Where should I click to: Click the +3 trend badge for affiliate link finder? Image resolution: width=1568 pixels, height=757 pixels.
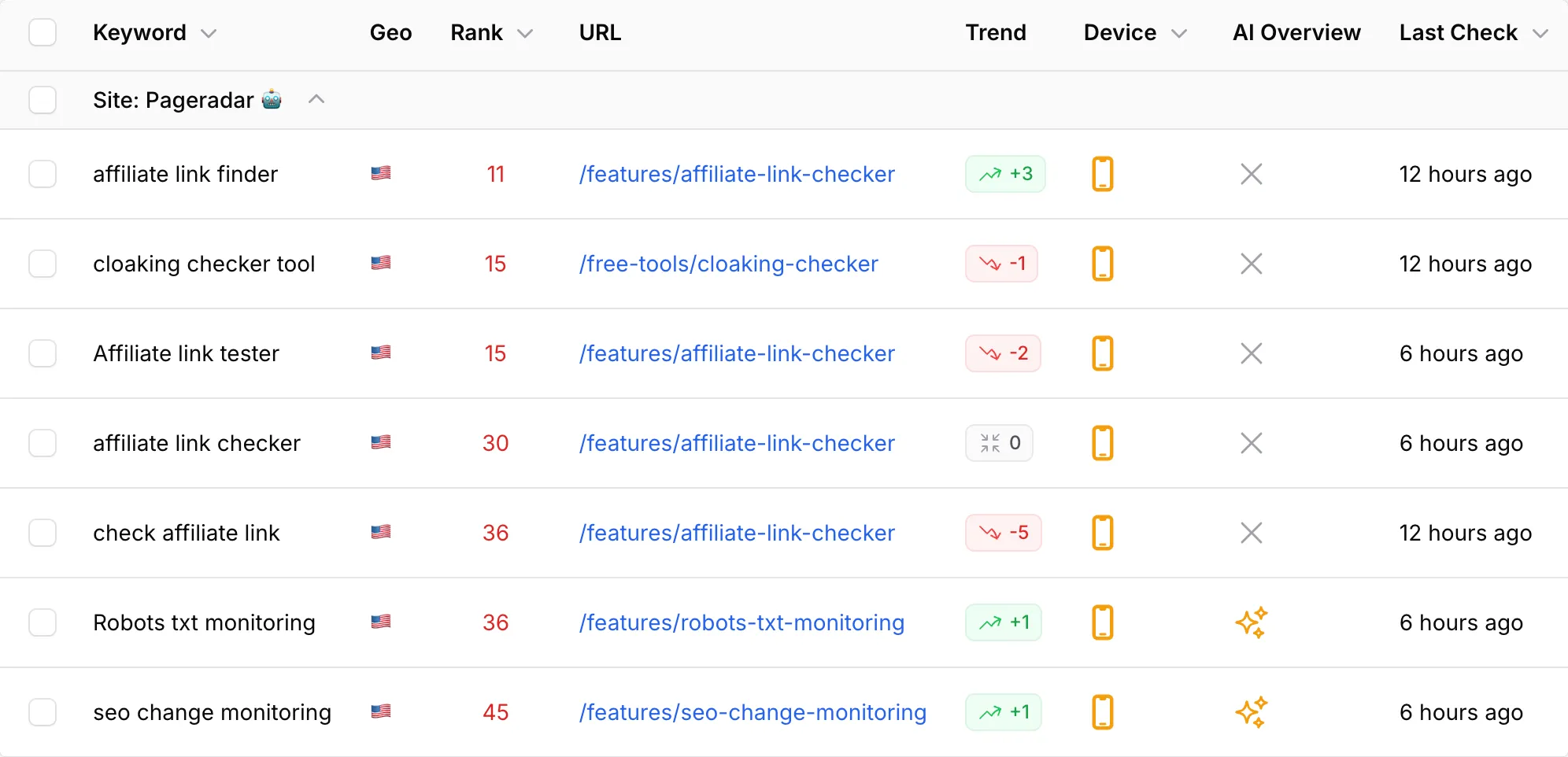pyautogui.click(x=1005, y=174)
